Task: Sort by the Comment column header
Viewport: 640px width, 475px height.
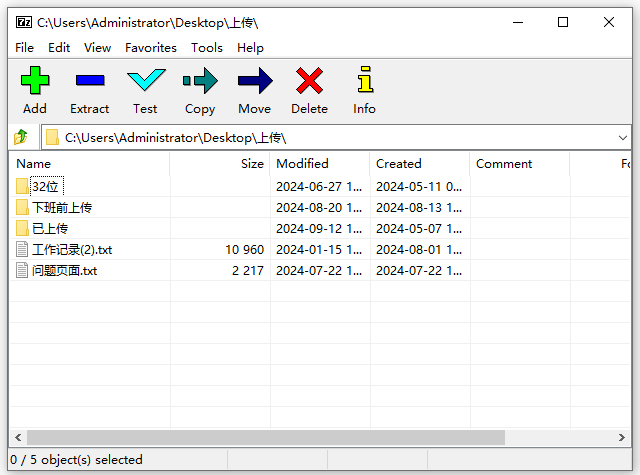Action: 520,164
